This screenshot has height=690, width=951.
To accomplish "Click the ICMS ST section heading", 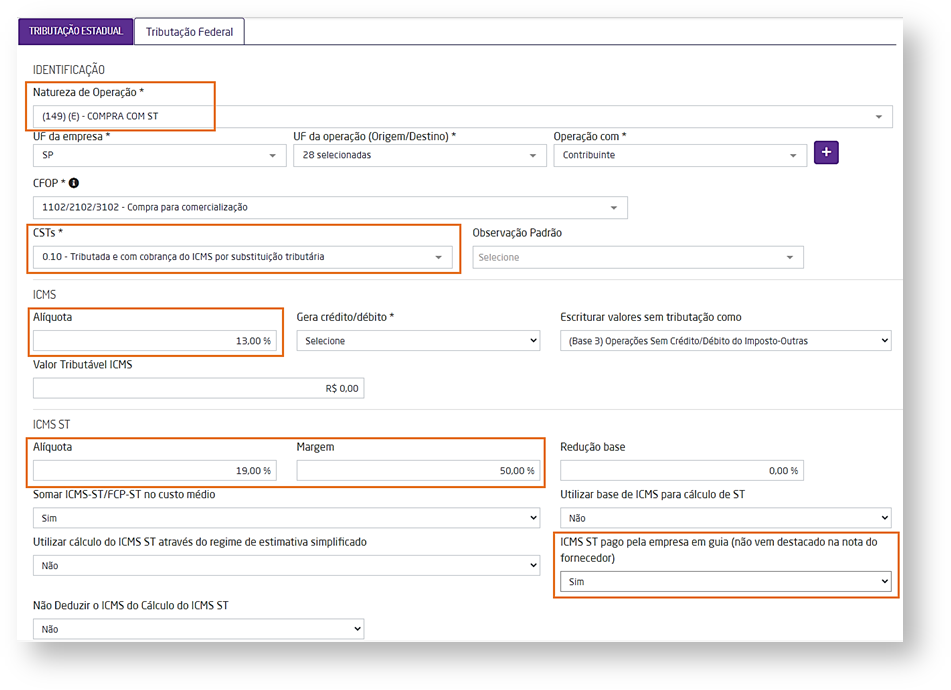I will (x=52, y=424).
